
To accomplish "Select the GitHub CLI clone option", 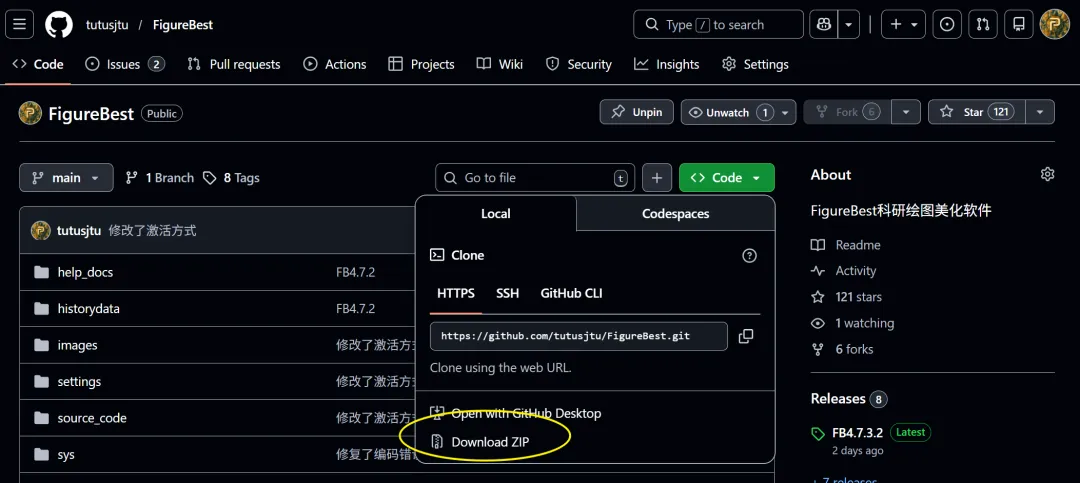I will (572, 294).
